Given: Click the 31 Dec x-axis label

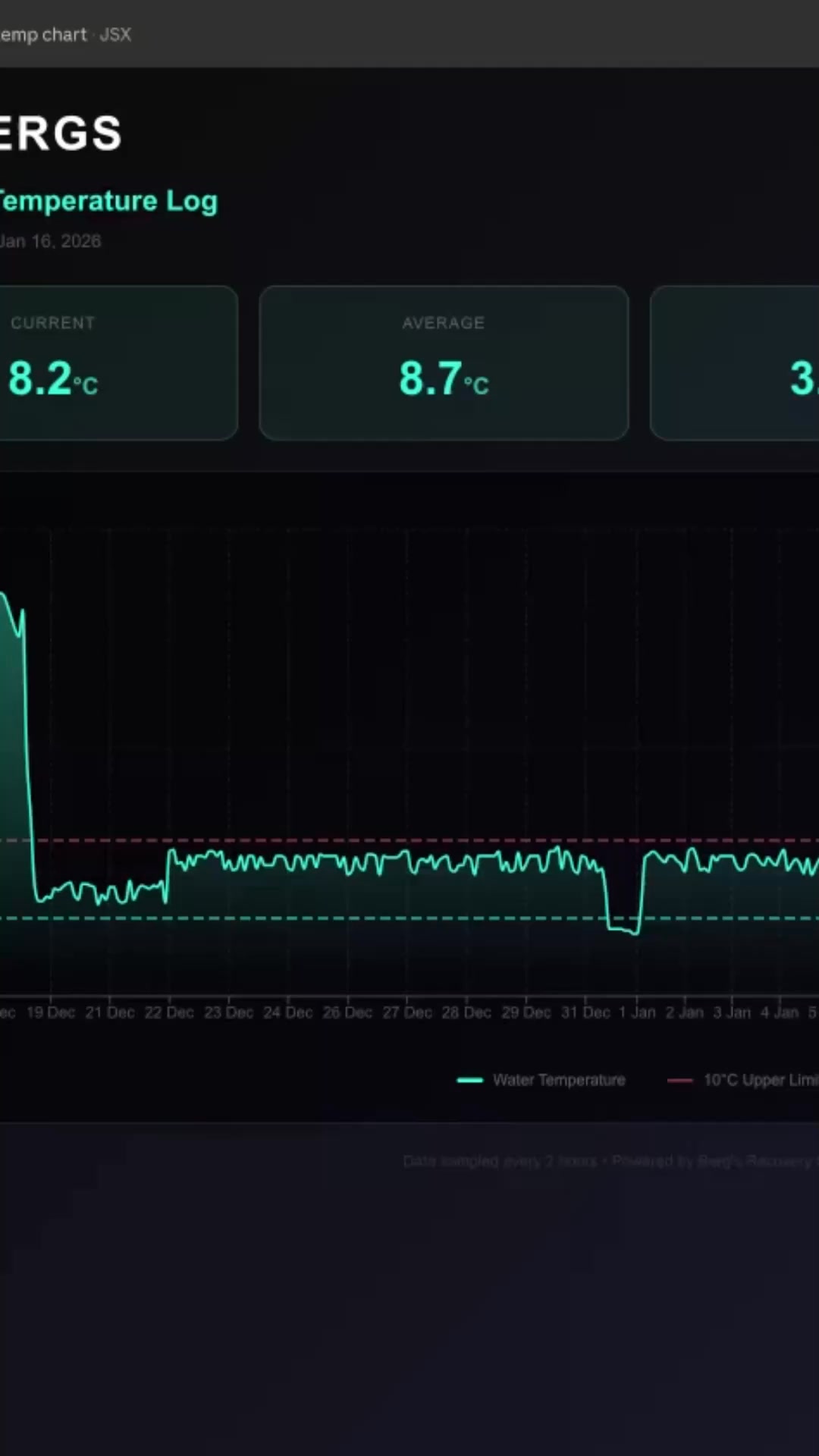Looking at the screenshot, I should (x=585, y=1012).
